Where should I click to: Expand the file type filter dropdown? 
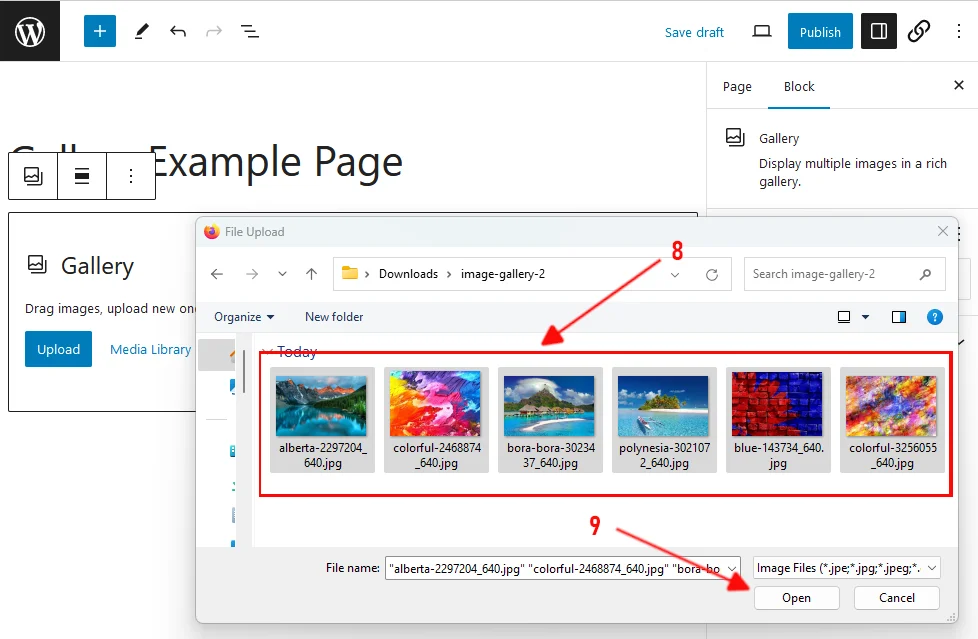(x=846, y=568)
